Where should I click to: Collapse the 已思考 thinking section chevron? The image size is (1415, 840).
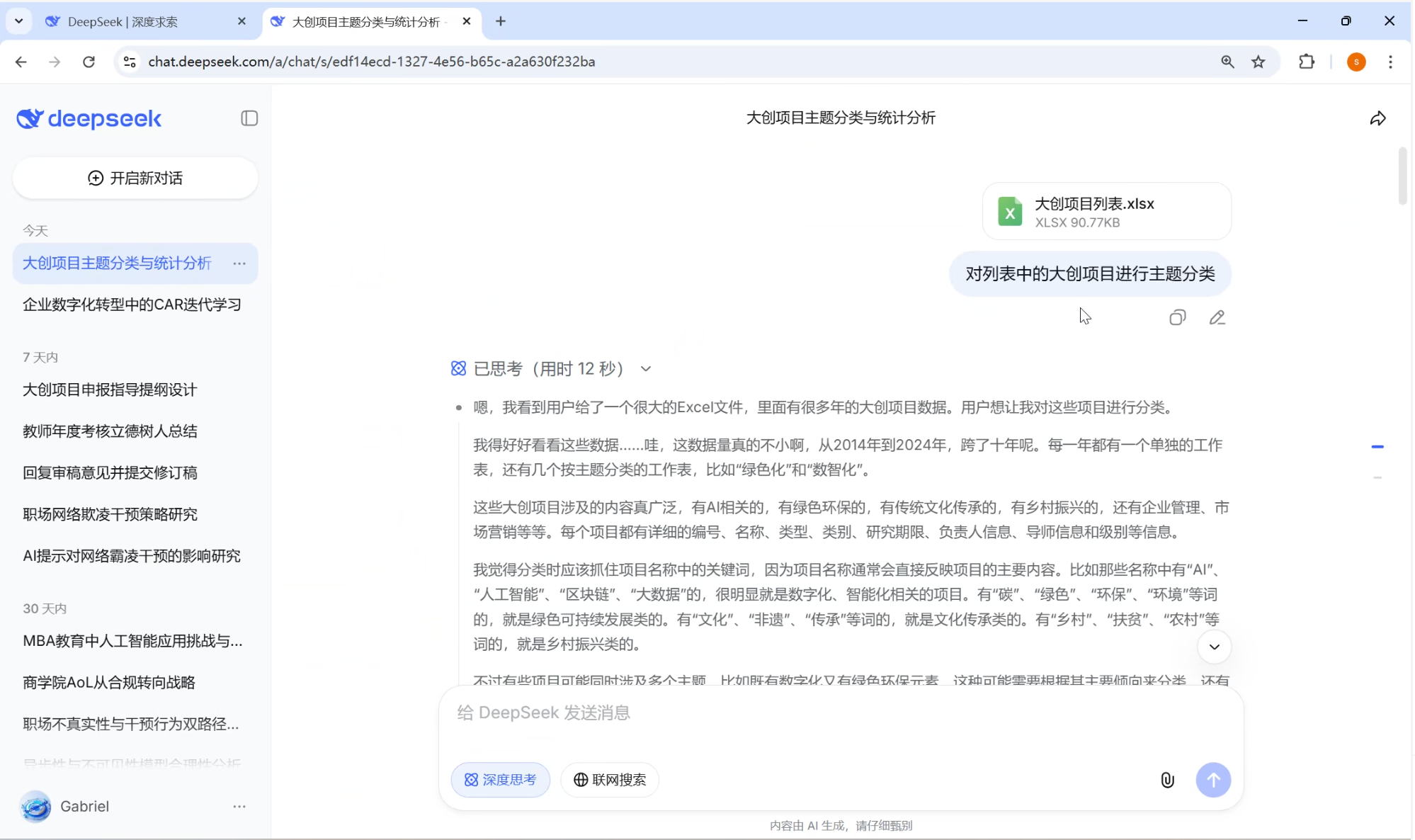(x=645, y=369)
